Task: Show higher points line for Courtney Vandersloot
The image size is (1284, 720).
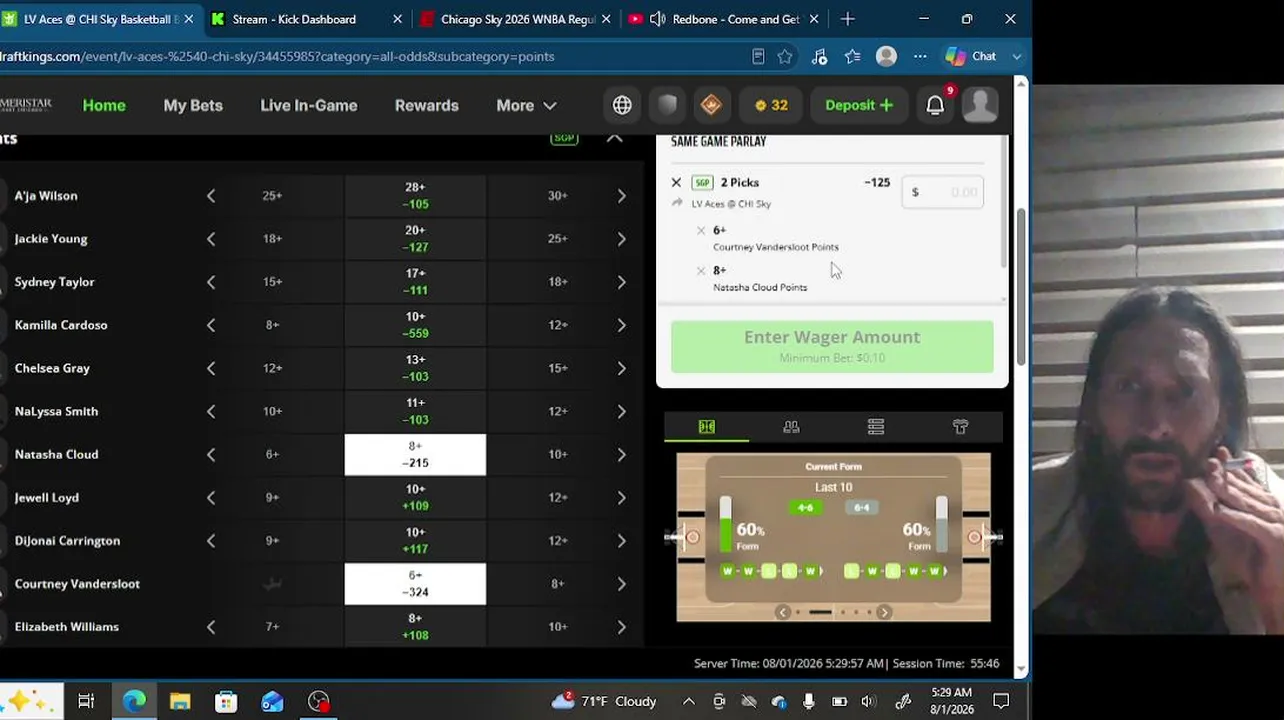Action: (x=621, y=584)
